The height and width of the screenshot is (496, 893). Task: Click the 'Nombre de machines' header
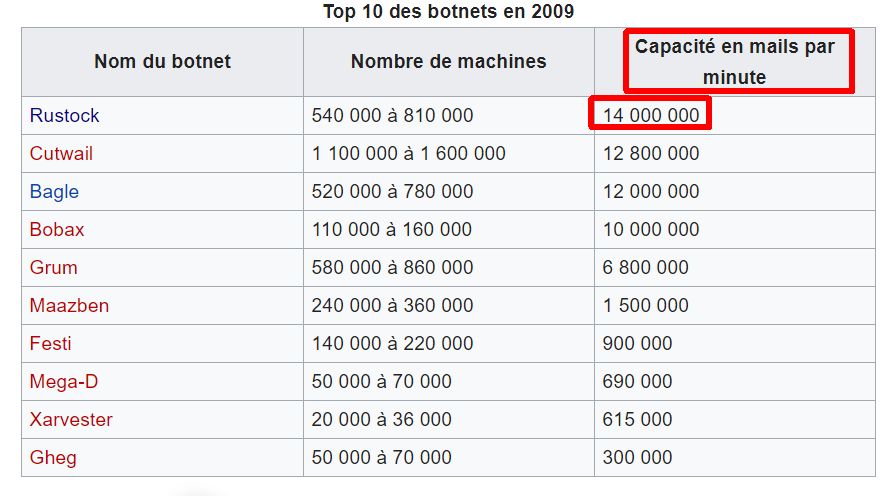448,62
